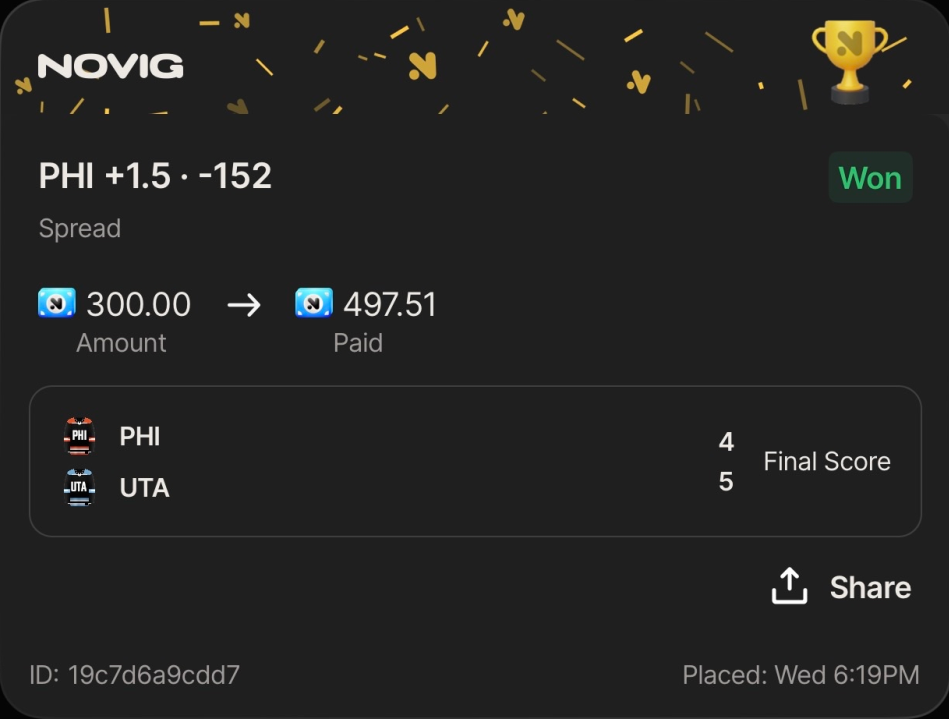Click the PHI team jersey icon

coord(79,436)
